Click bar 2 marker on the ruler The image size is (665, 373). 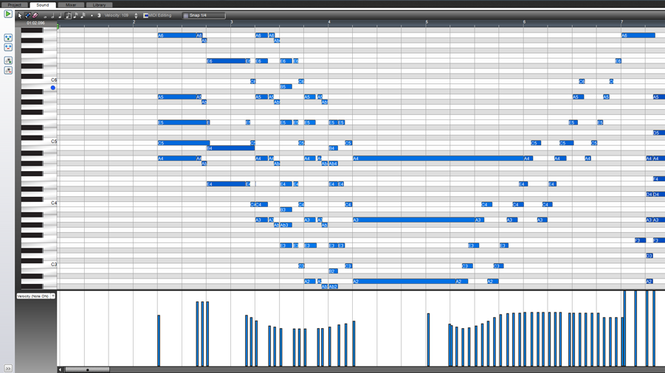click(134, 22)
